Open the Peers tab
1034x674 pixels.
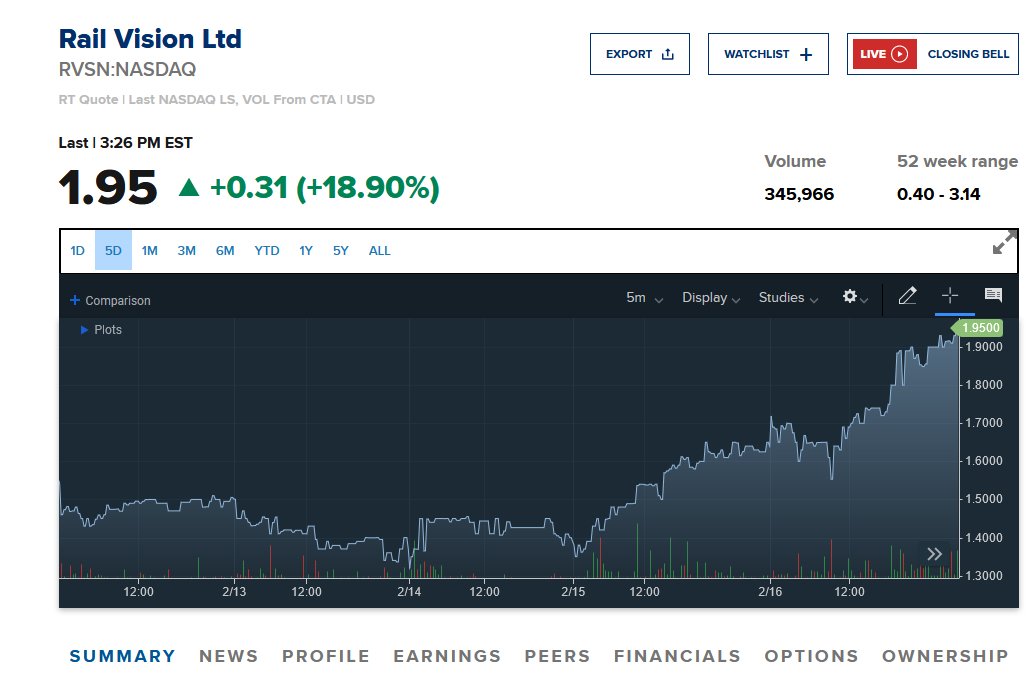coord(557,656)
